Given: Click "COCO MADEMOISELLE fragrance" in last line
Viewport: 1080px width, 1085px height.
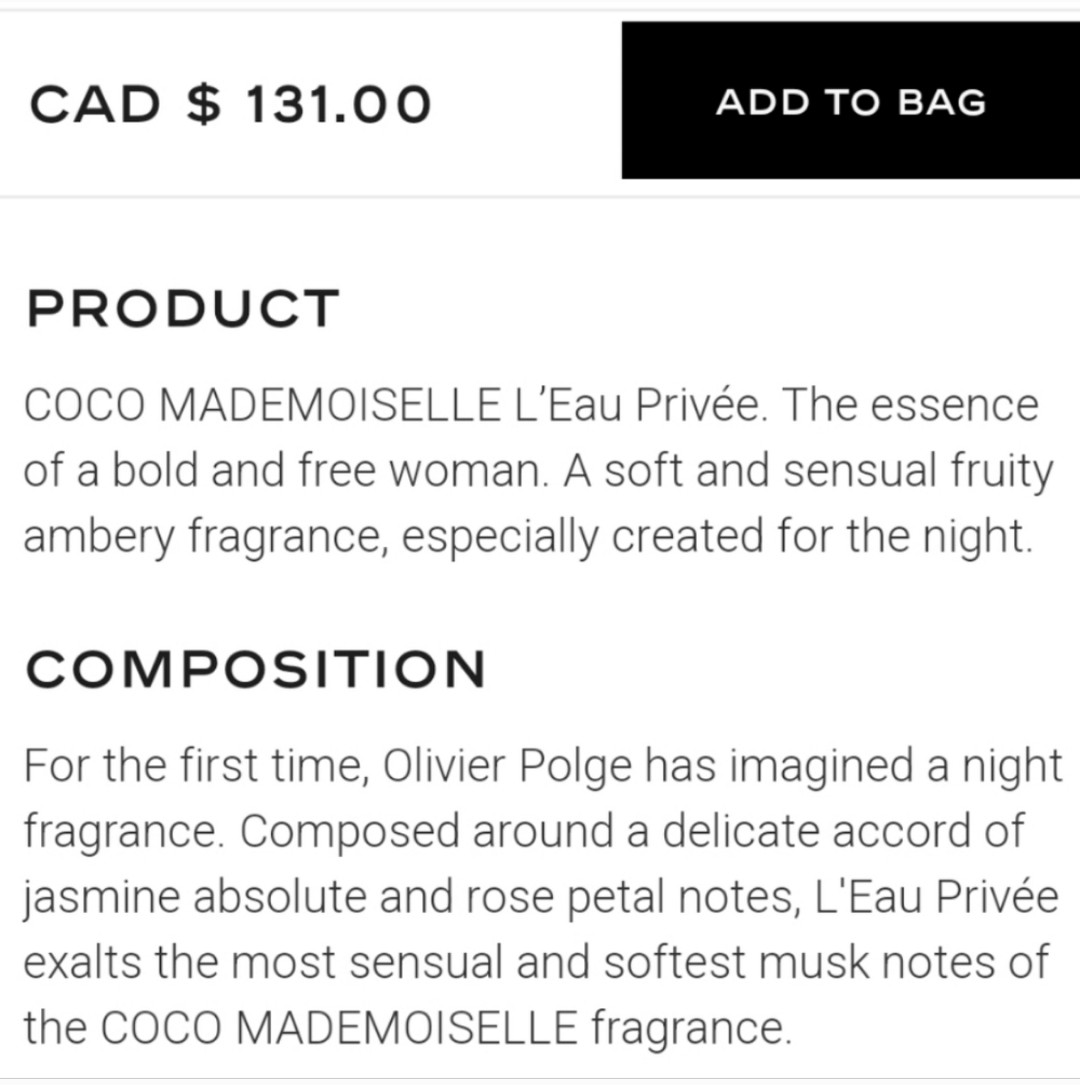Looking at the screenshot, I should point(446,1029).
